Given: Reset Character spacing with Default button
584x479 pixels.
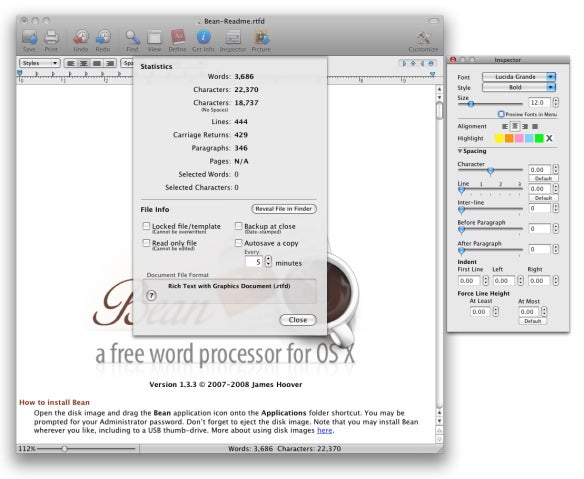Looking at the screenshot, I should pos(543,178).
